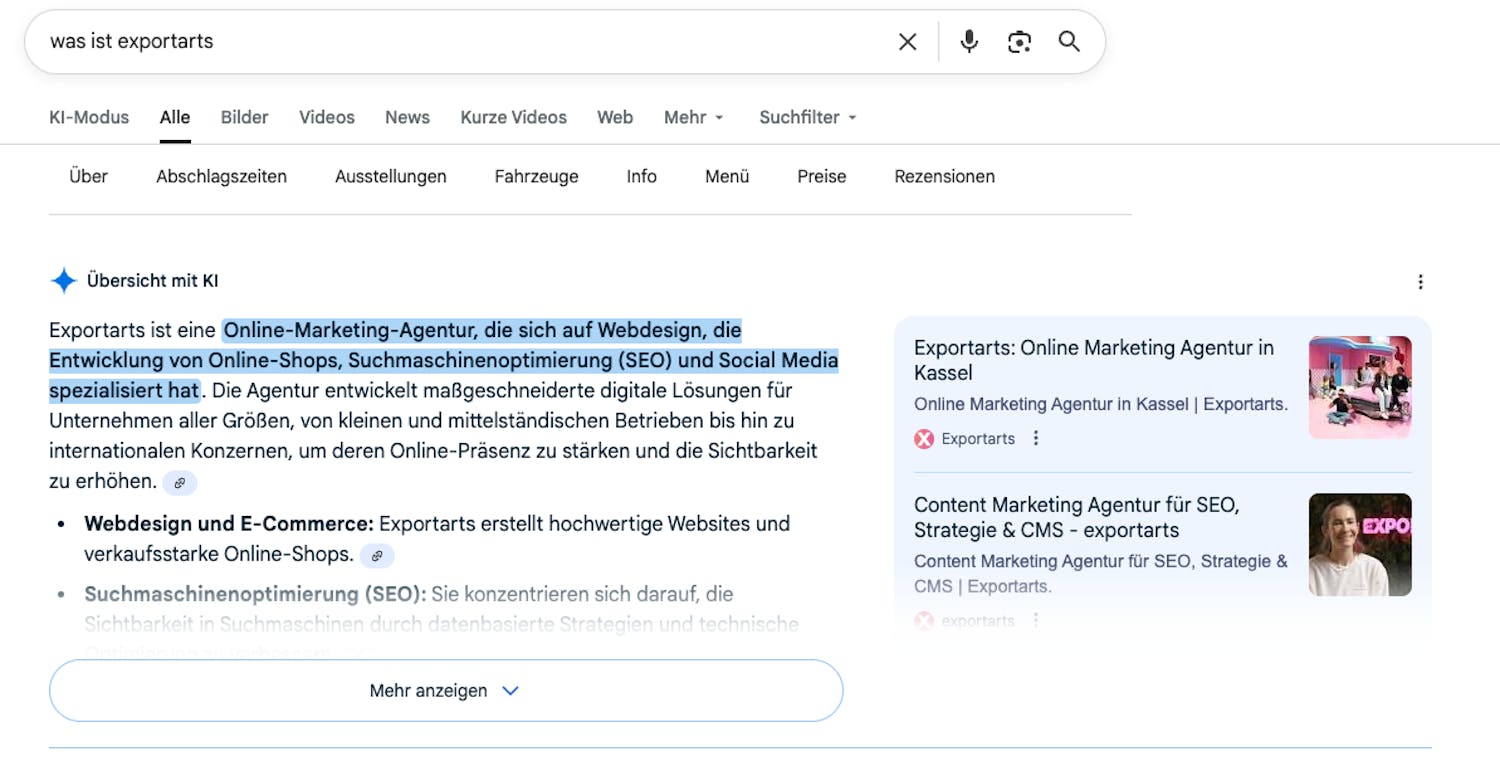
Task: Open the three-dot options beside Exportarts source
Action: coord(1036,438)
